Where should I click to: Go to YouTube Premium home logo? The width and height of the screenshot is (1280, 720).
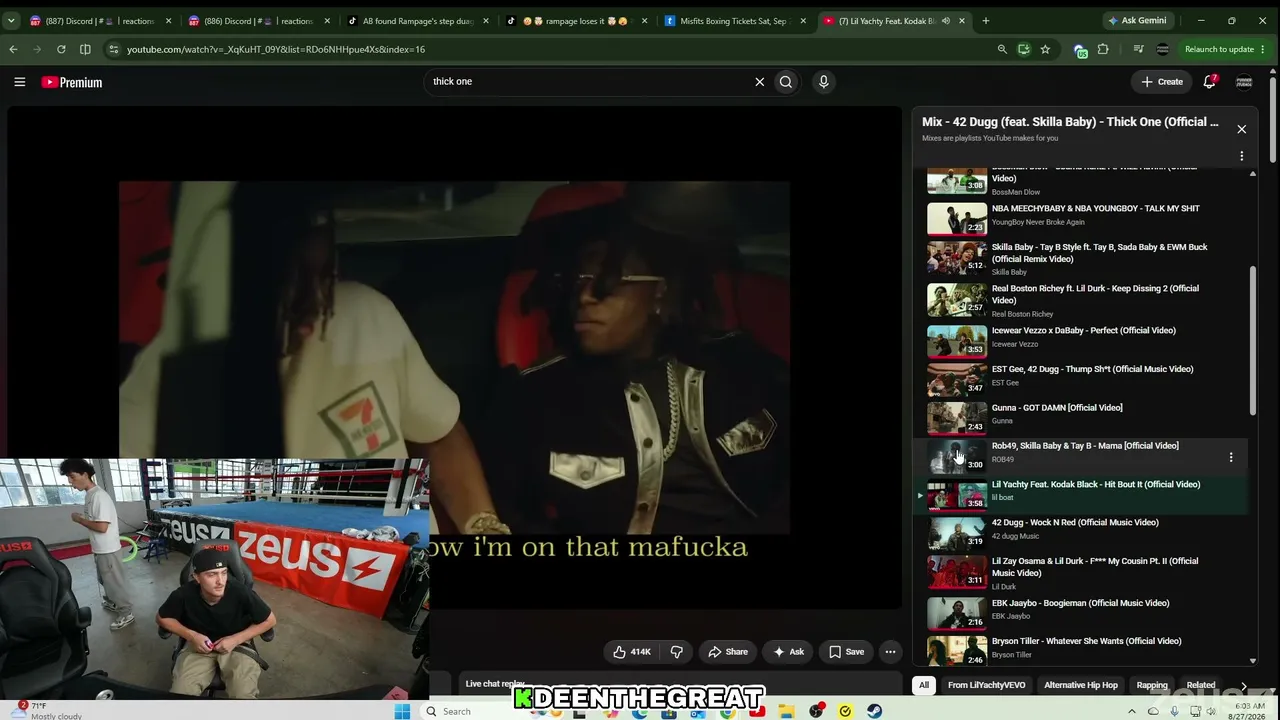pyautogui.click(x=72, y=82)
